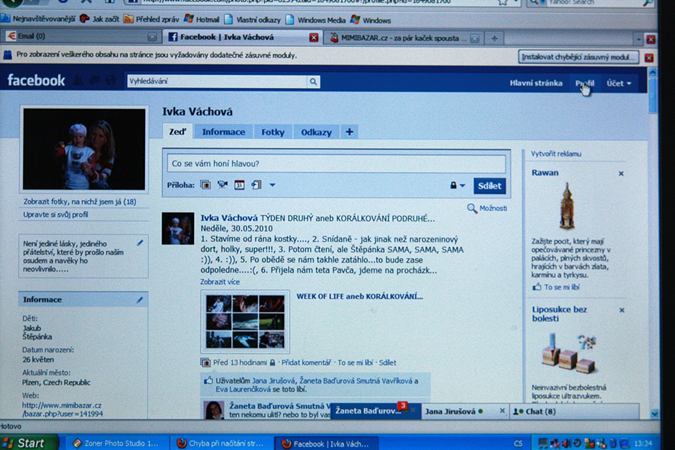Open 'Zobrazit fotky, na nichž jsem já (18)'
This screenshot has height=450, width=675.
tap(80, 202)
